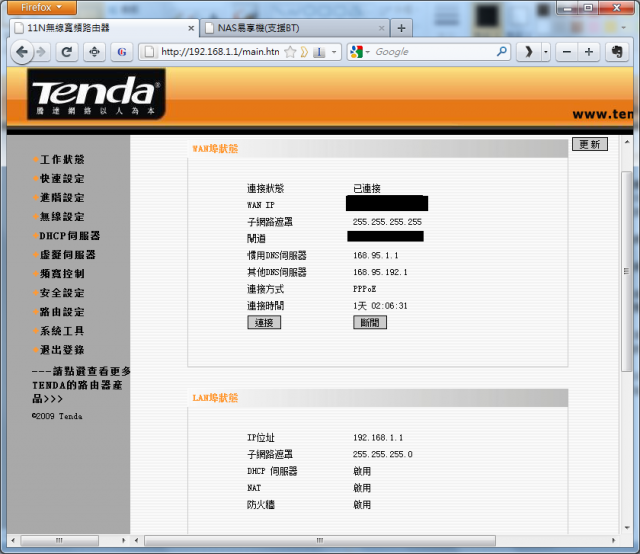Image resolution: width=640 pixels, height=554 pixels.
Task: Click the 更新 refresh button
Action: tap(590, 144)
